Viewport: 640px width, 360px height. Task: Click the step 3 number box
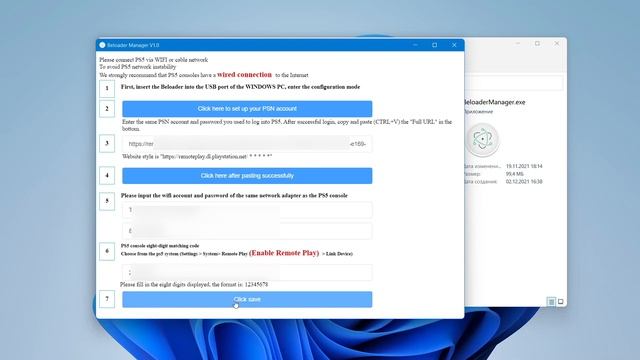click(107, 144)
